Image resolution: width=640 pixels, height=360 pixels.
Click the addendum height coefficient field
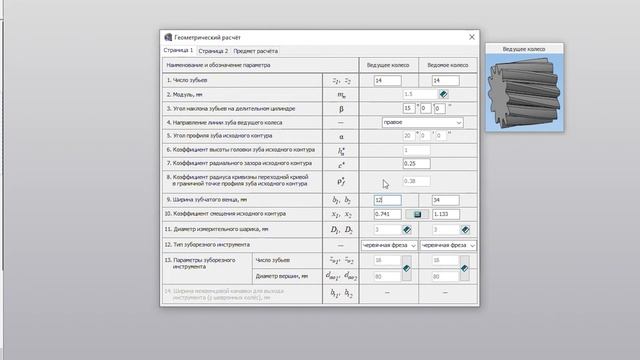tap(416, 150)
